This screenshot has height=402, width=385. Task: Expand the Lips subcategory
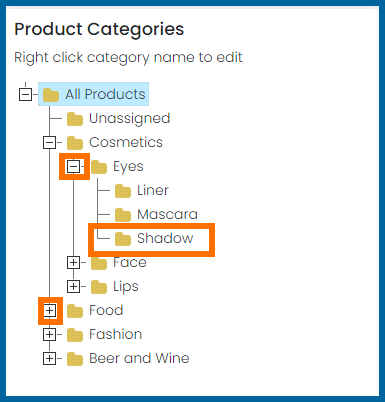[73, 287]
